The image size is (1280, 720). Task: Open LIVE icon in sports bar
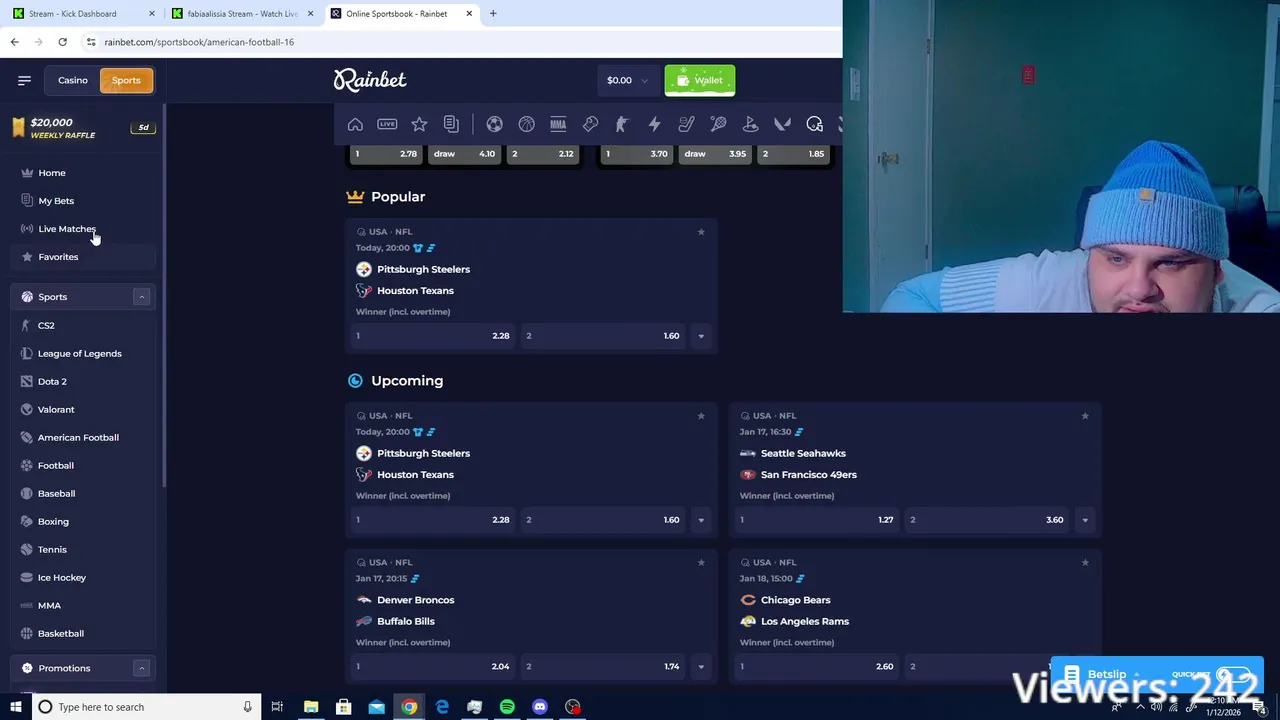(387, 124)
